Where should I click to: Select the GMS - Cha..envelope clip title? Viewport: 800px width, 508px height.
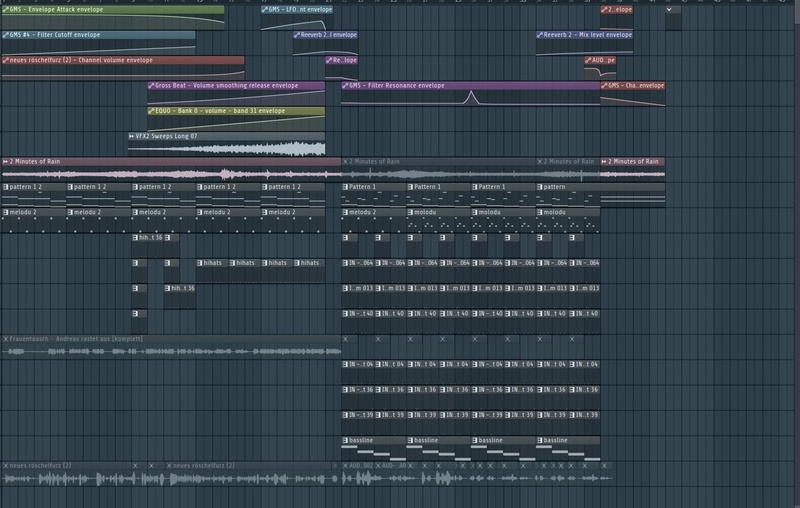[x=633, y=86]
